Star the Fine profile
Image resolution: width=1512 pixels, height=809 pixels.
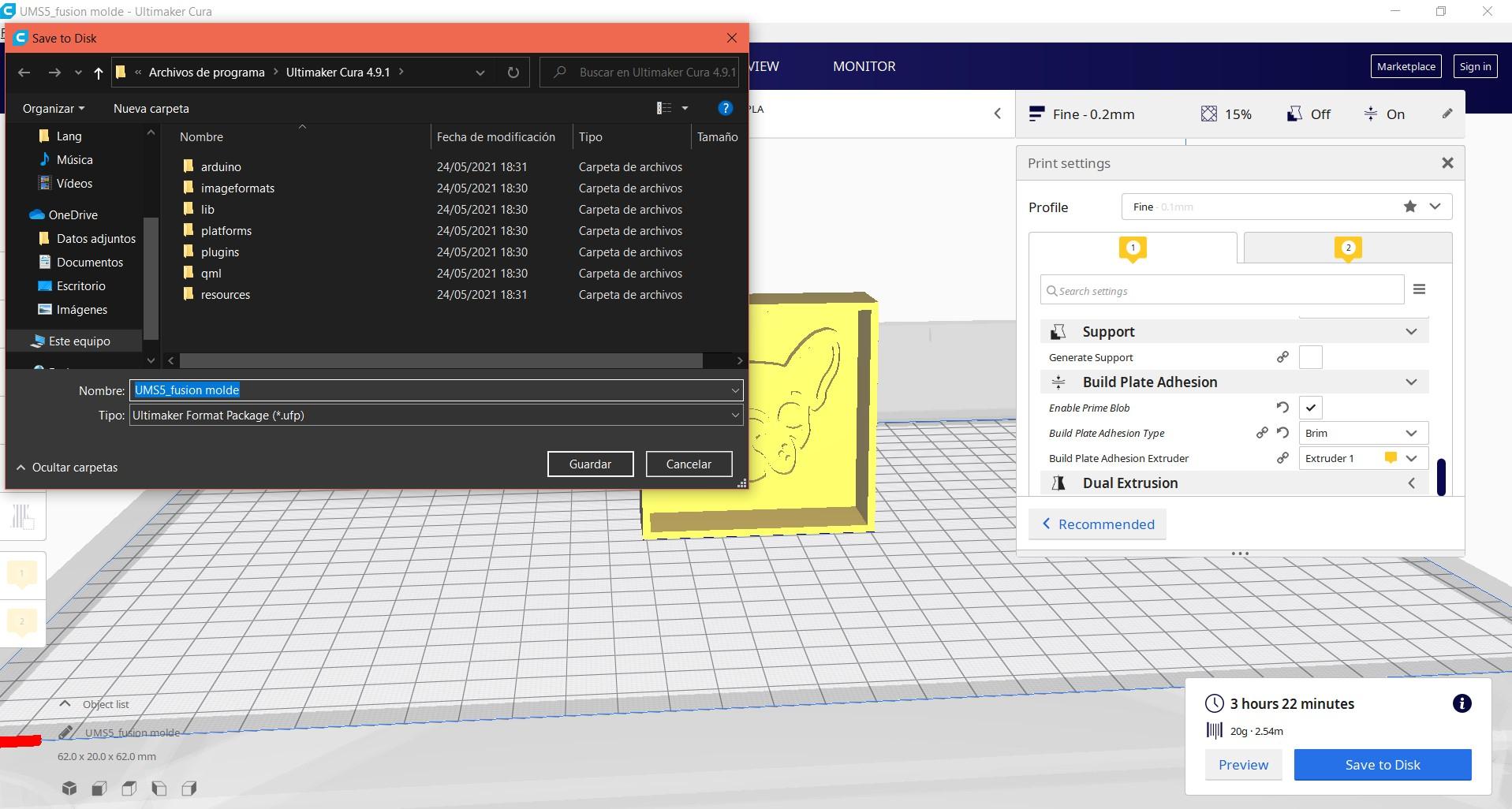coord(1410,207)
